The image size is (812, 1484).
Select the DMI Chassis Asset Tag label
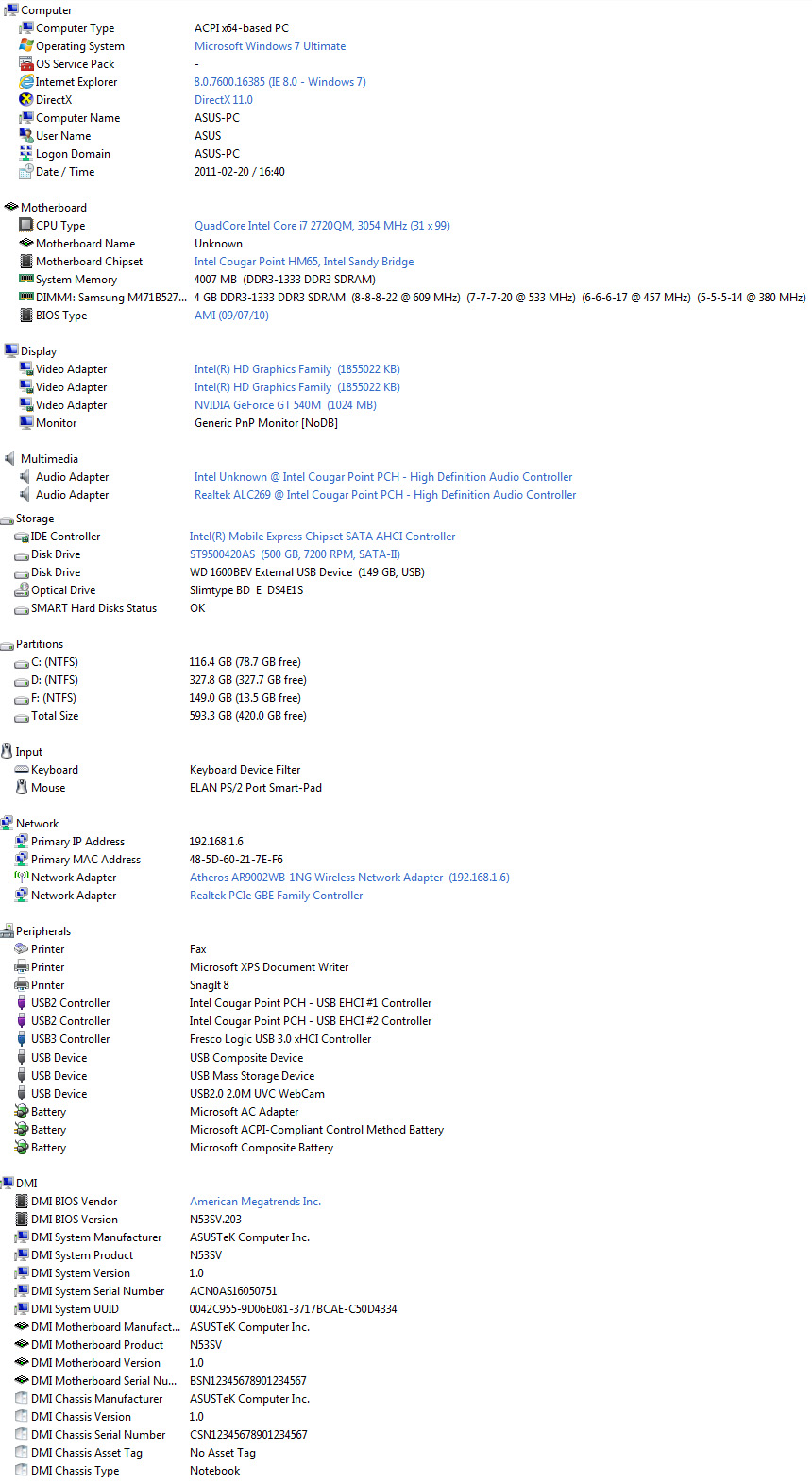pos(87,1452)
